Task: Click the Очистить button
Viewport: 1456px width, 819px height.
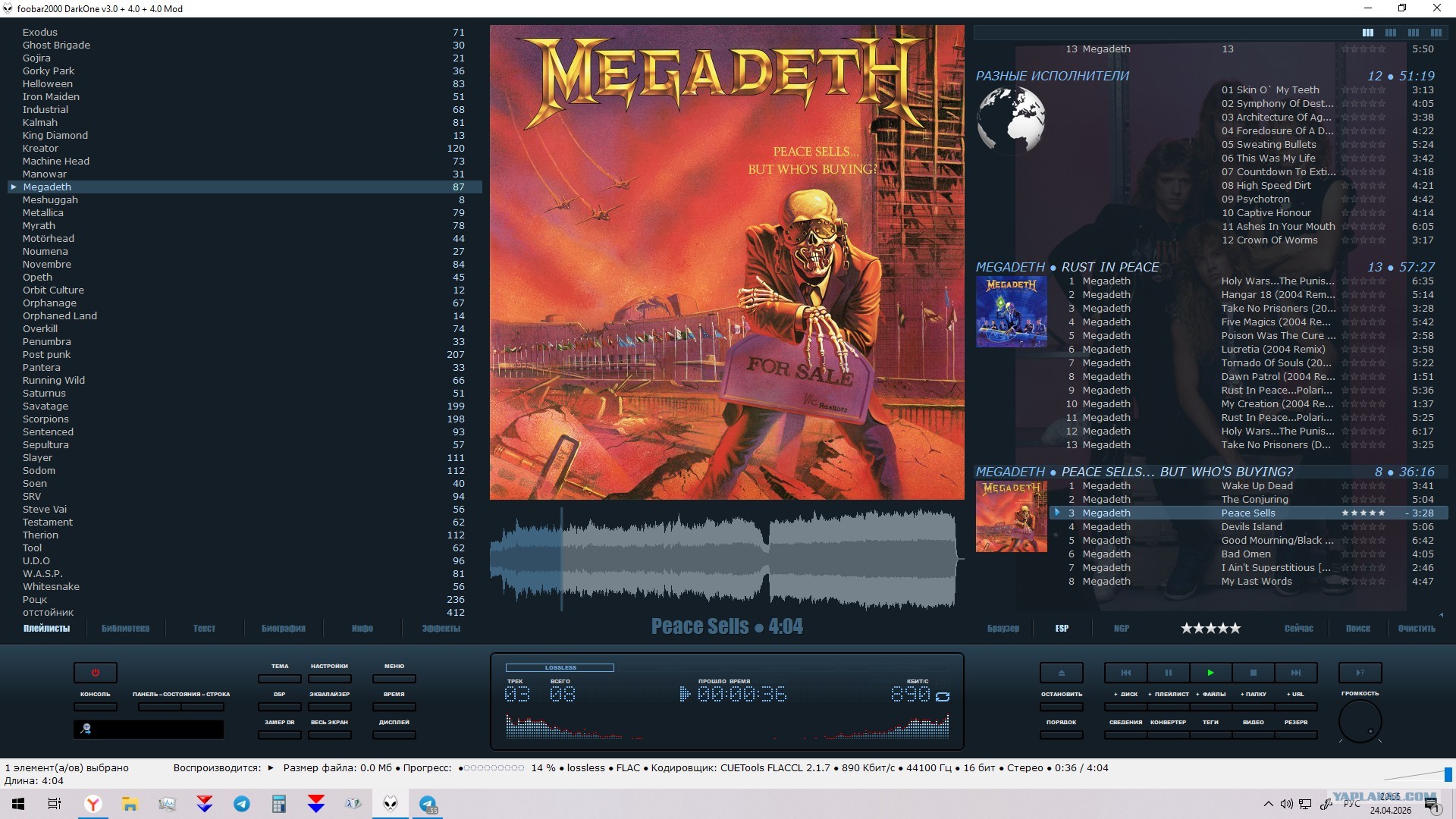Action: (x=1417, y=628)
